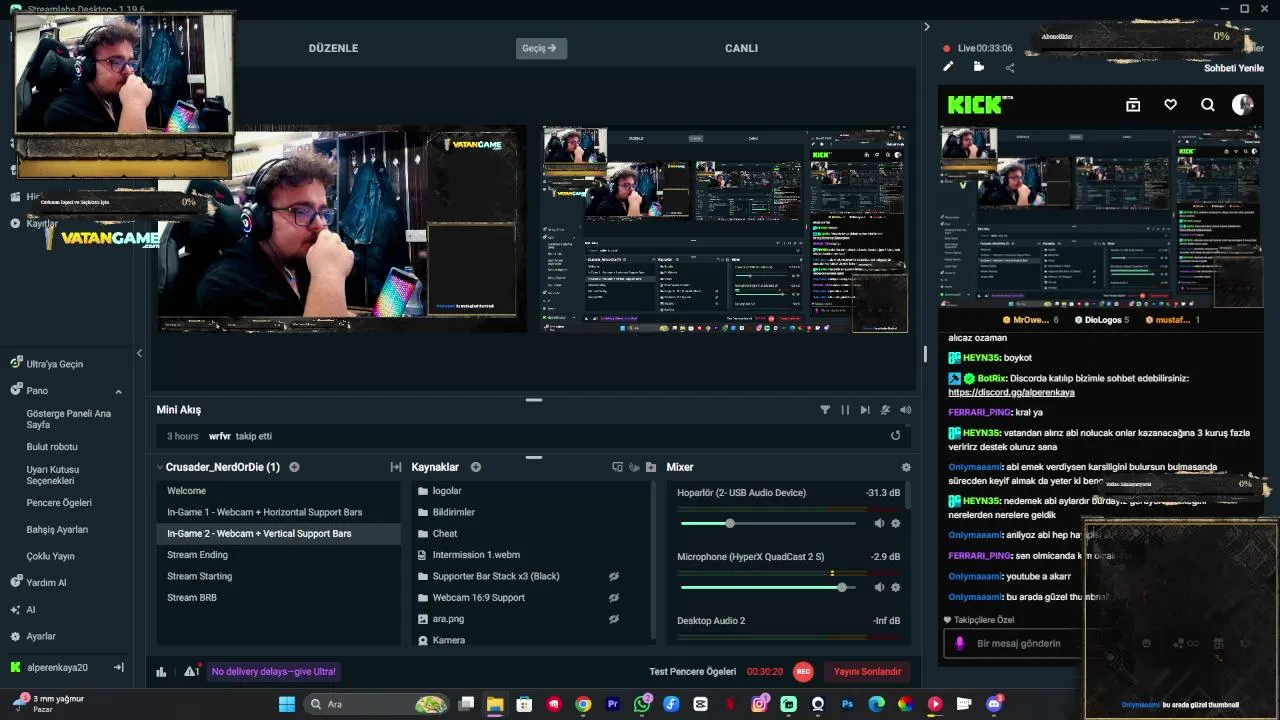Open Uyarı Kutusu Seçenekleri
The image size is (1280, 720).
point(52,475)
